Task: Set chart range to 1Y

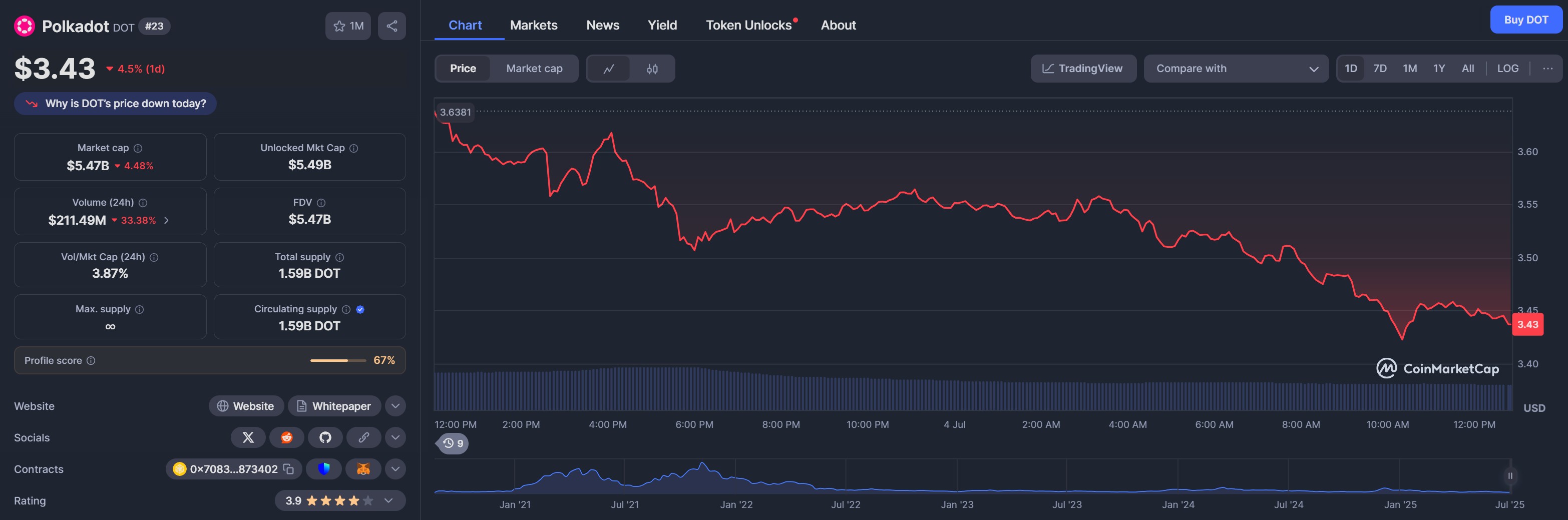Action: tap(1439, 69)
